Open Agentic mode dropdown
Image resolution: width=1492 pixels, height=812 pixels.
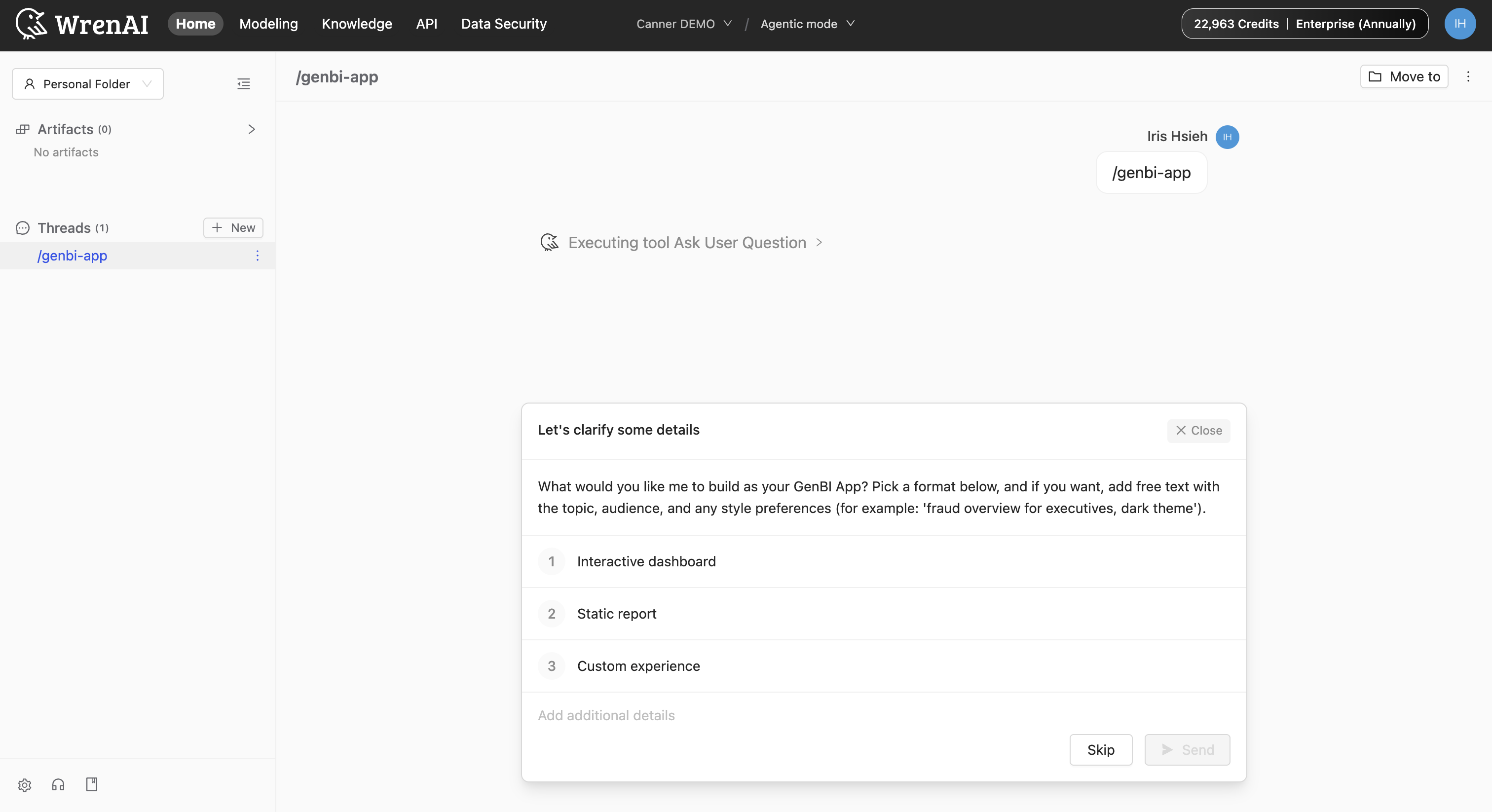808,24
